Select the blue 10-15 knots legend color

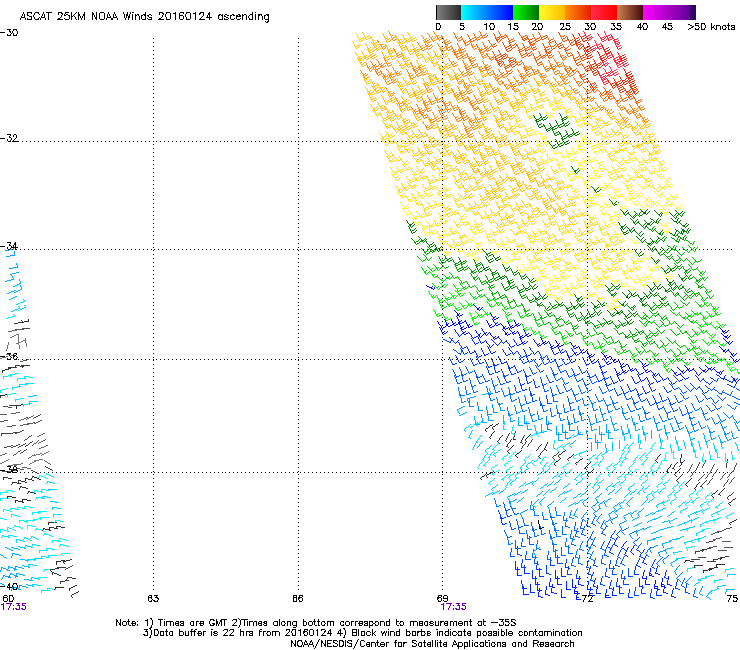point(500,12)
